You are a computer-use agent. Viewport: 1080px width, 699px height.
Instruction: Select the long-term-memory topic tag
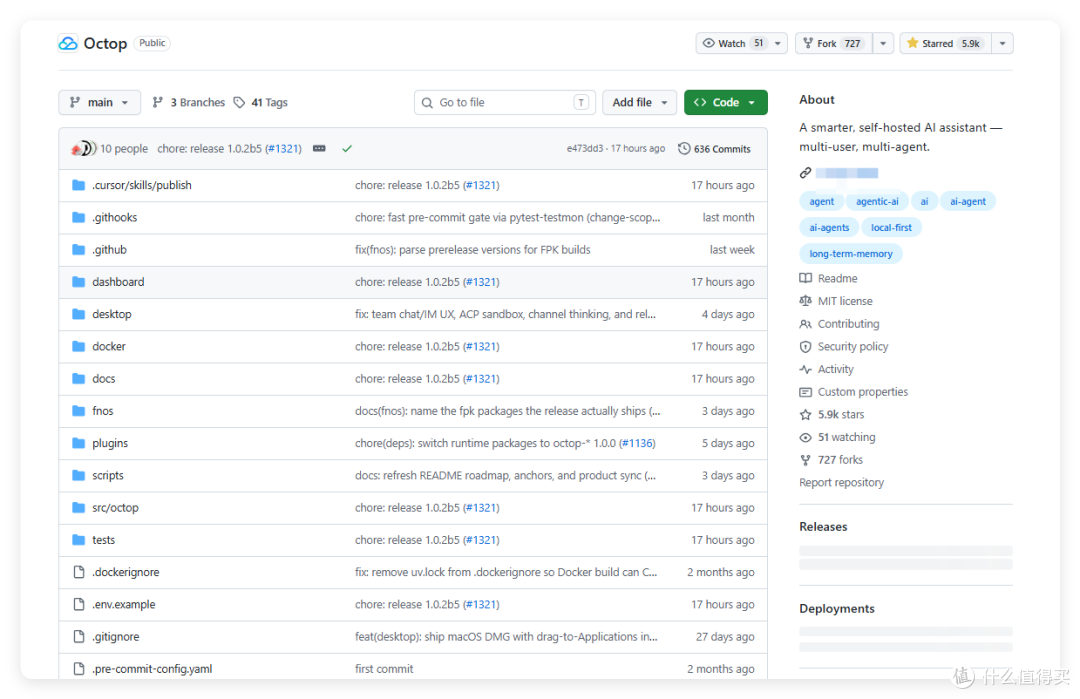pos(851,254)
